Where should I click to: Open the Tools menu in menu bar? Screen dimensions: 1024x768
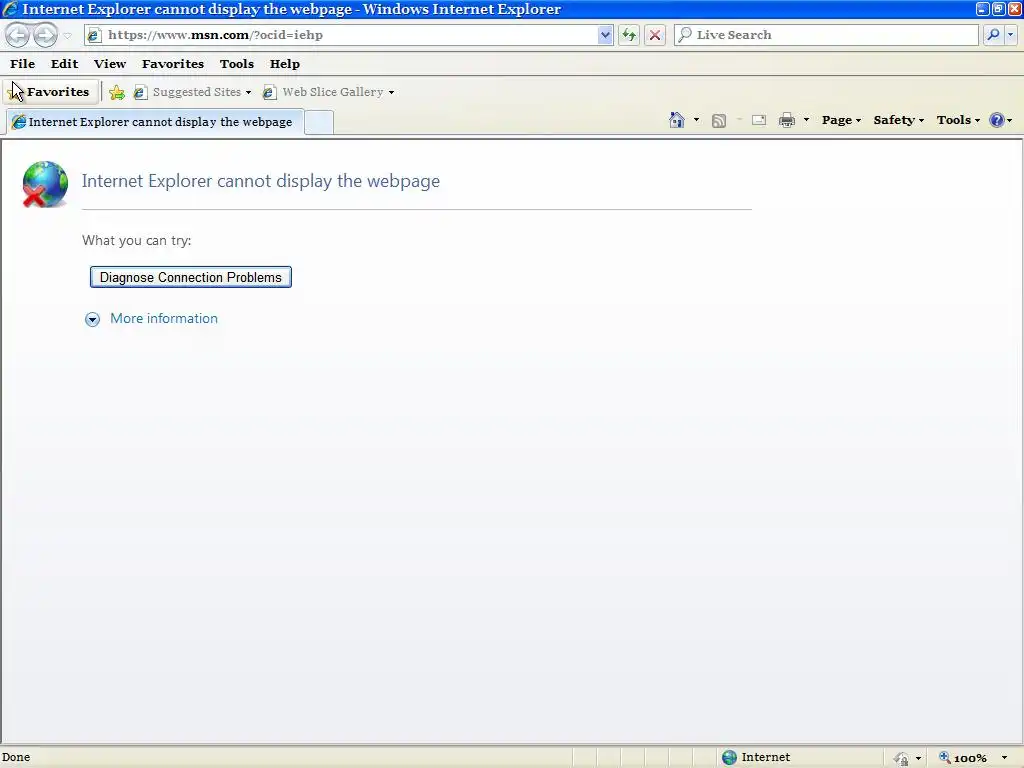[x=236, y=64]
